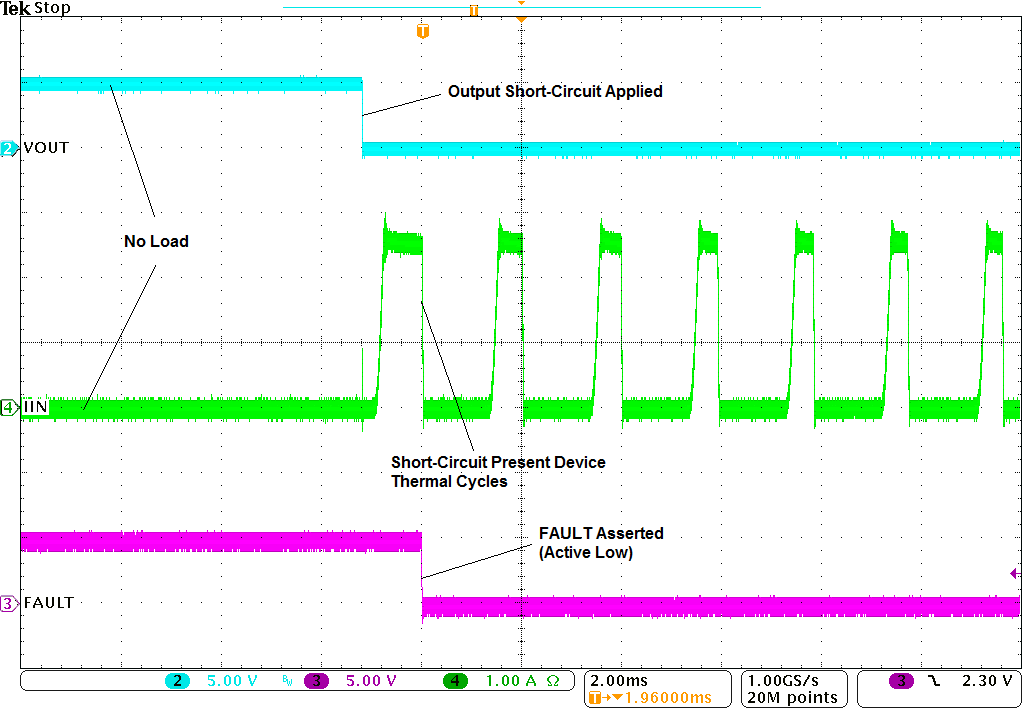Click the channel 4 badge in readout bar
Viewport: 1023px width, 709px height.
click(455, 681)
